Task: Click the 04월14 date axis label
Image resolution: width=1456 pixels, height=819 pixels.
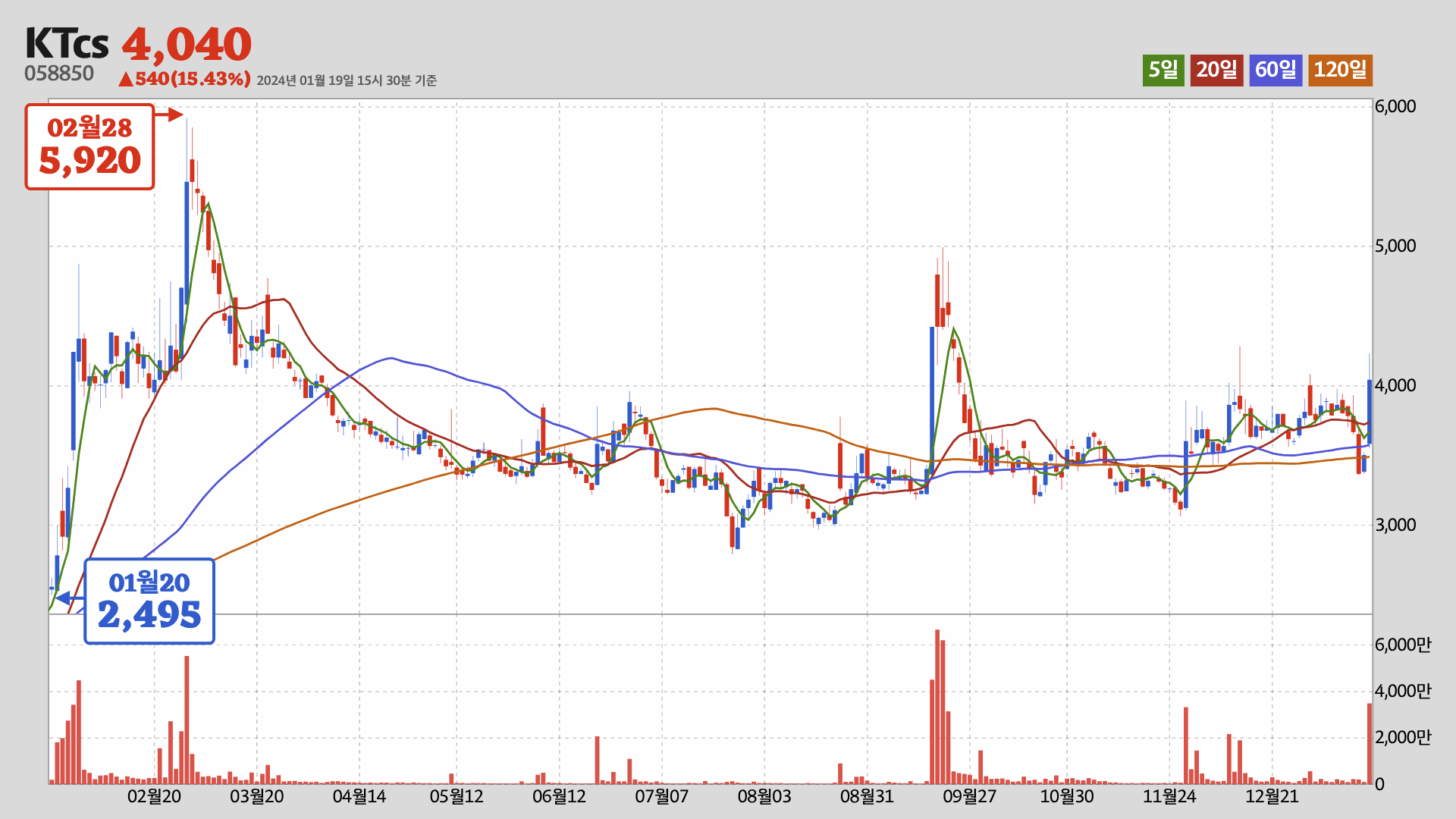Action: [x=359, y=797]
